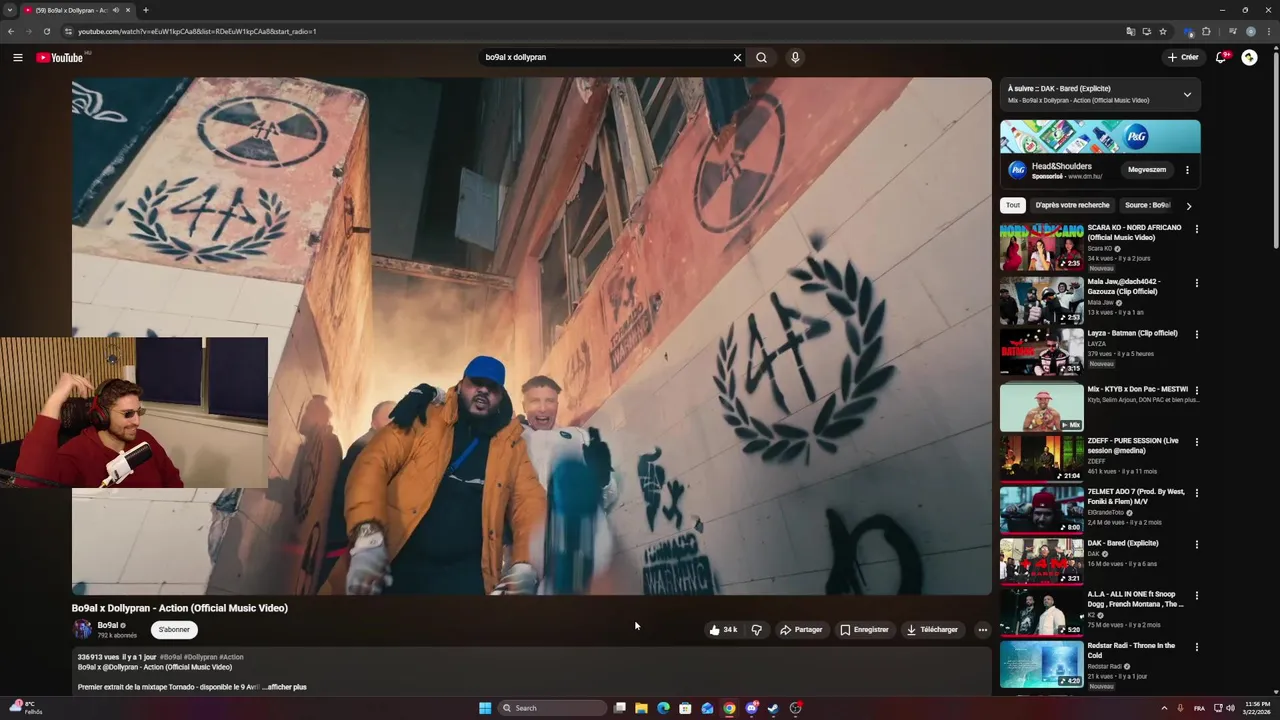Open options for ZDEFF - PURE SESSION
1280x720 pixels.
[1196, 441]
